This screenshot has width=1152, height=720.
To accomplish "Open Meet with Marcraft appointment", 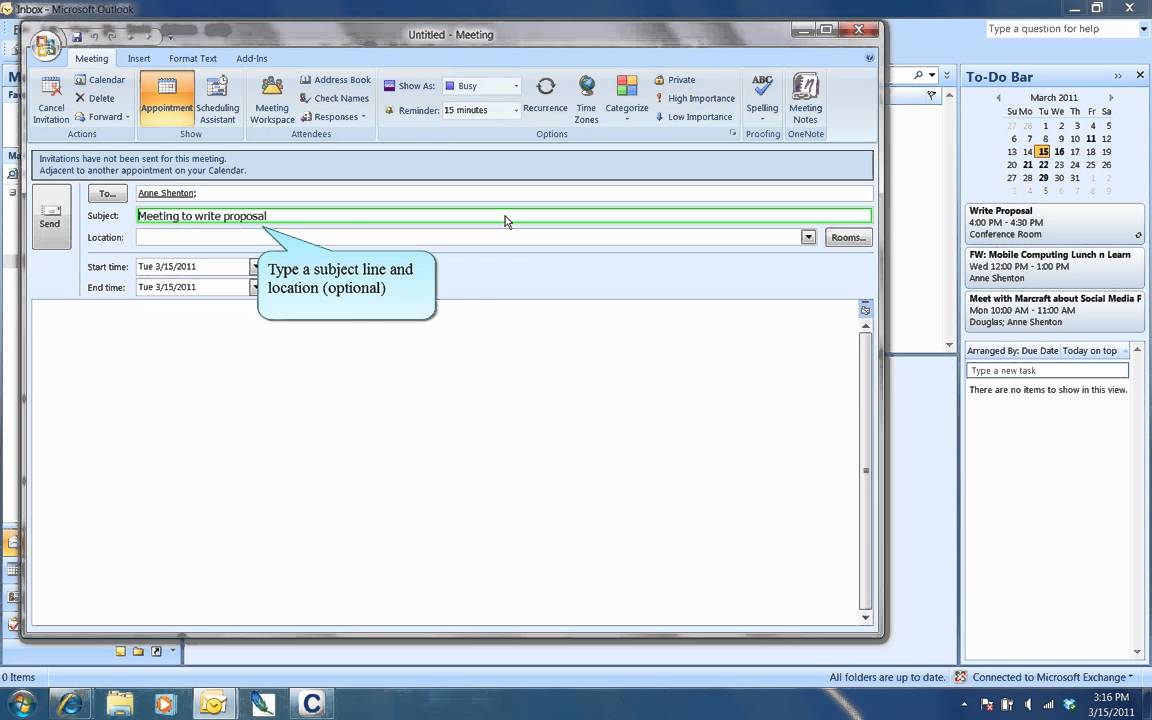I will (1054, 310).
